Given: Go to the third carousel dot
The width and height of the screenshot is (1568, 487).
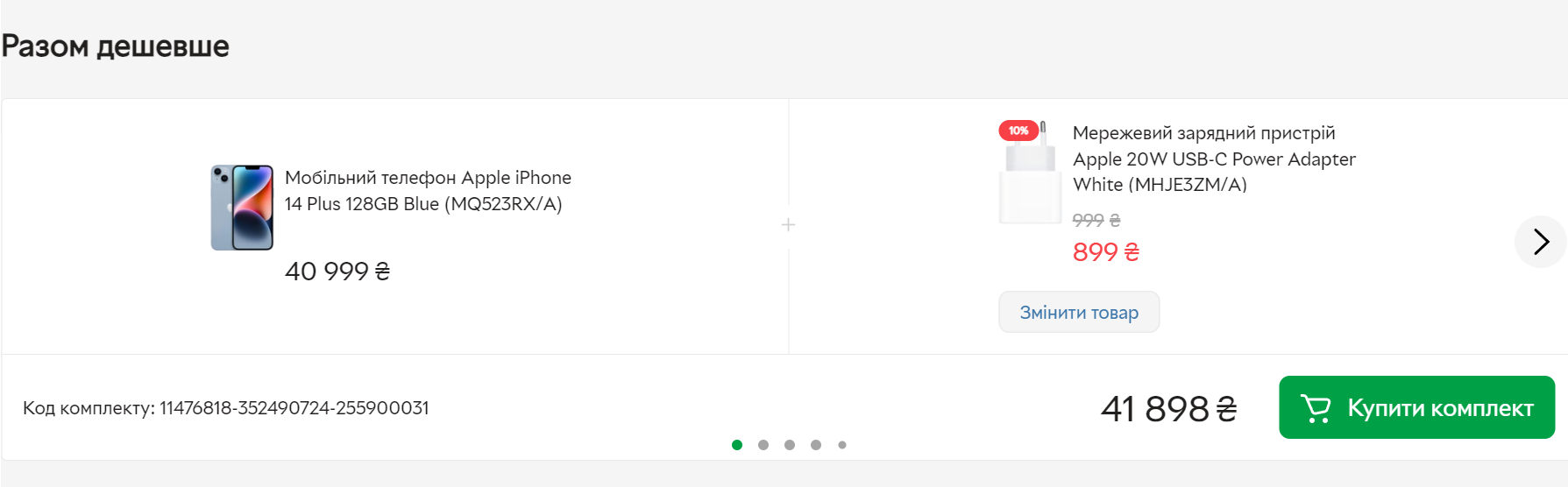Looking at the screenshot, I should coord(790,445).
